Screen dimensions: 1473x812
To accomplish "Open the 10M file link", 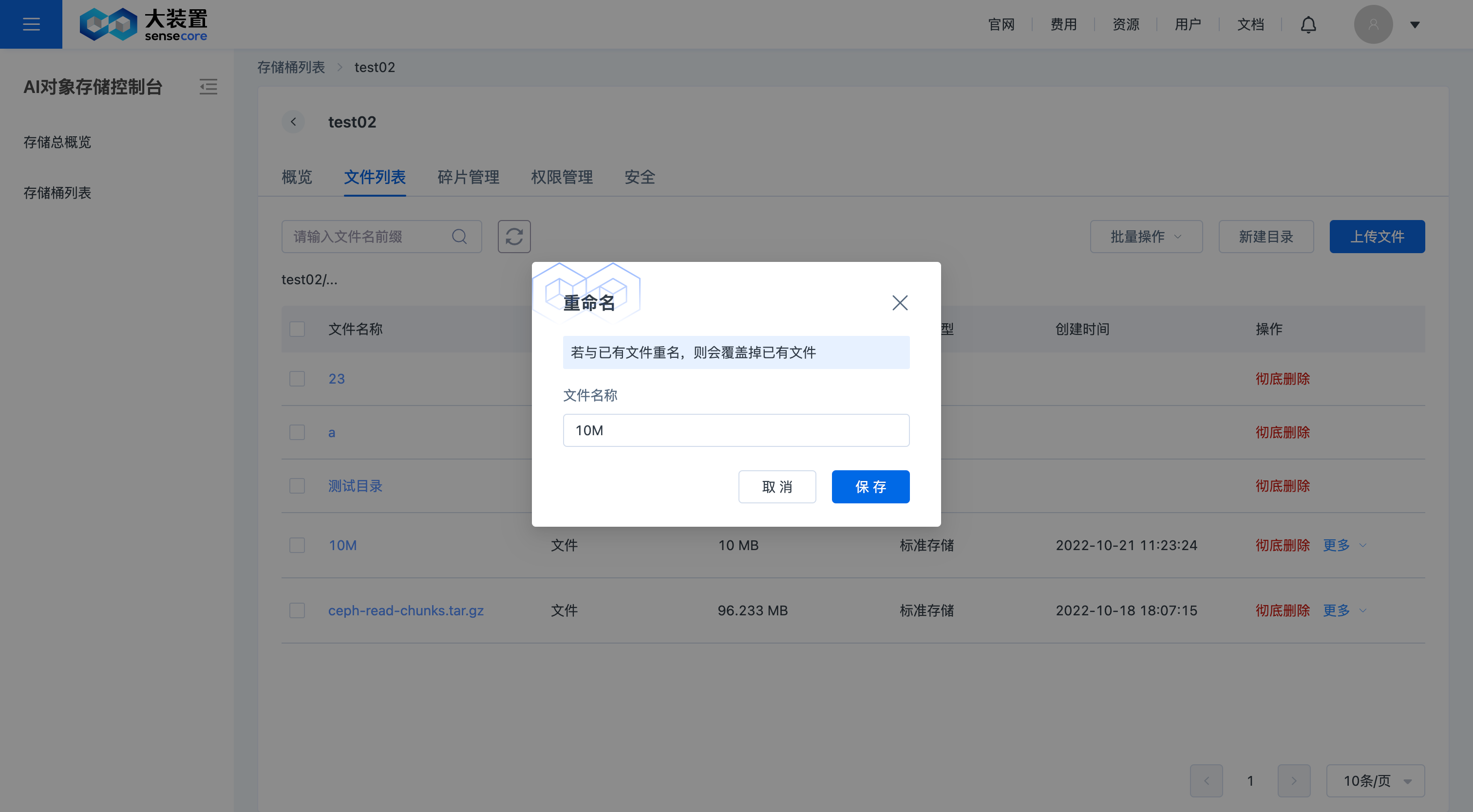I will click(x=342, y=545).
